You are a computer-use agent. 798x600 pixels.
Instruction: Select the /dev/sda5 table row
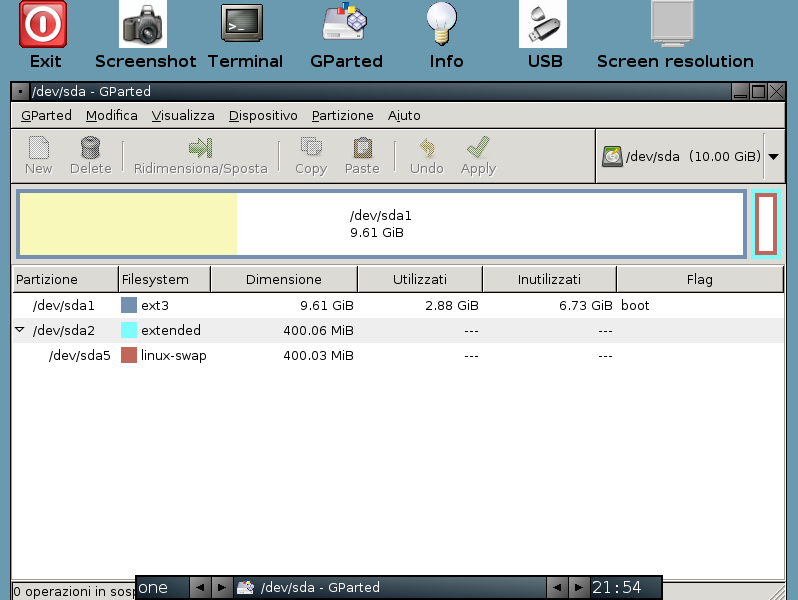pyautogui.click(x=398, y=355)
